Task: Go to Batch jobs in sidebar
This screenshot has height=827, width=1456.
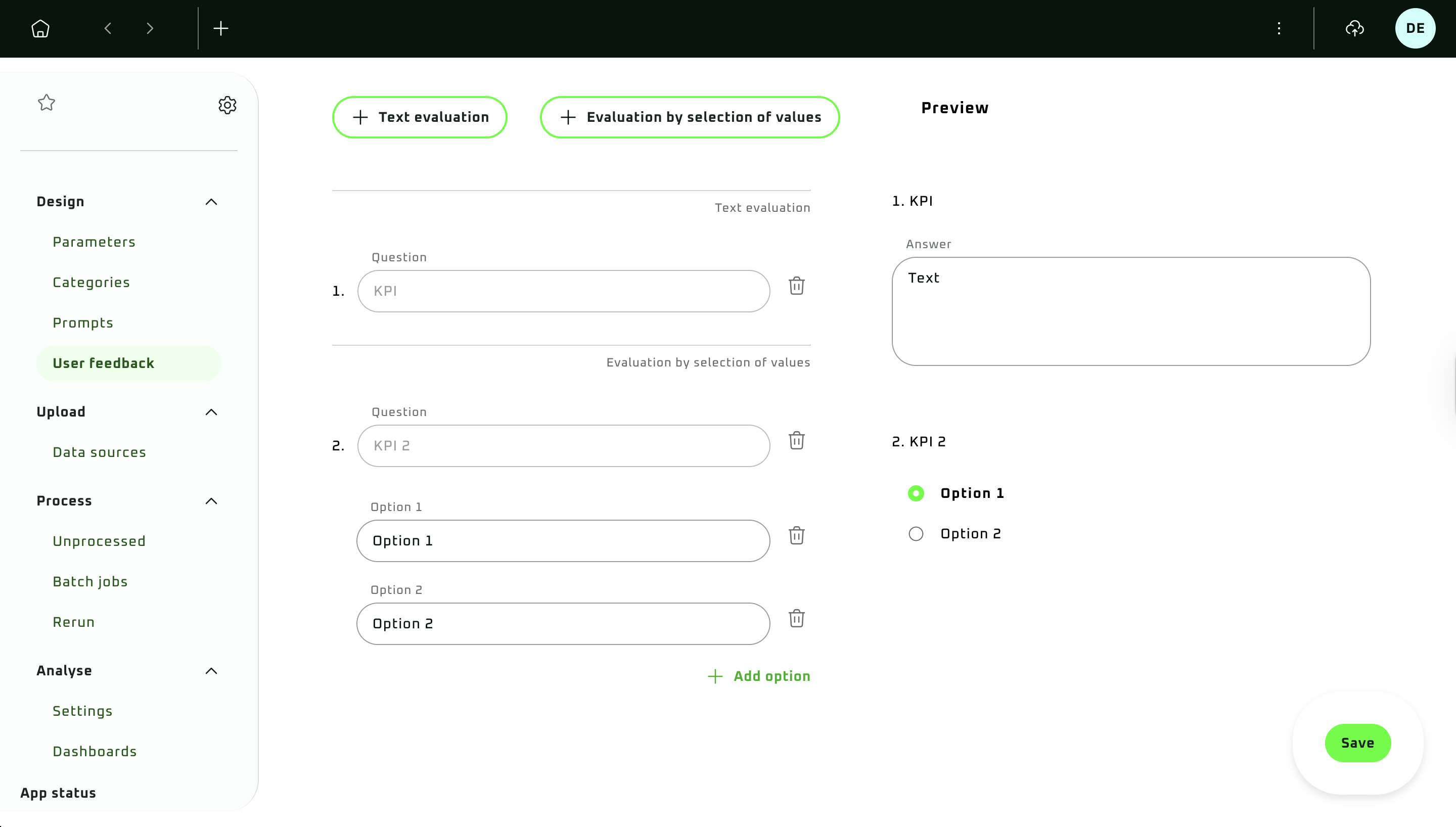Action: 89,582
